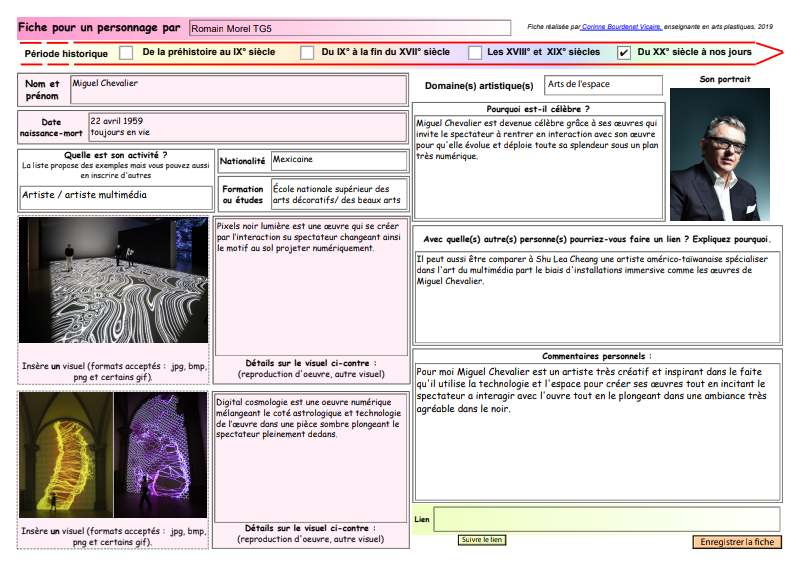Click the Nationalité field showing 'Mexicaine'
Viewport: 800px width, 566px height.
click(x=338, y=160)
